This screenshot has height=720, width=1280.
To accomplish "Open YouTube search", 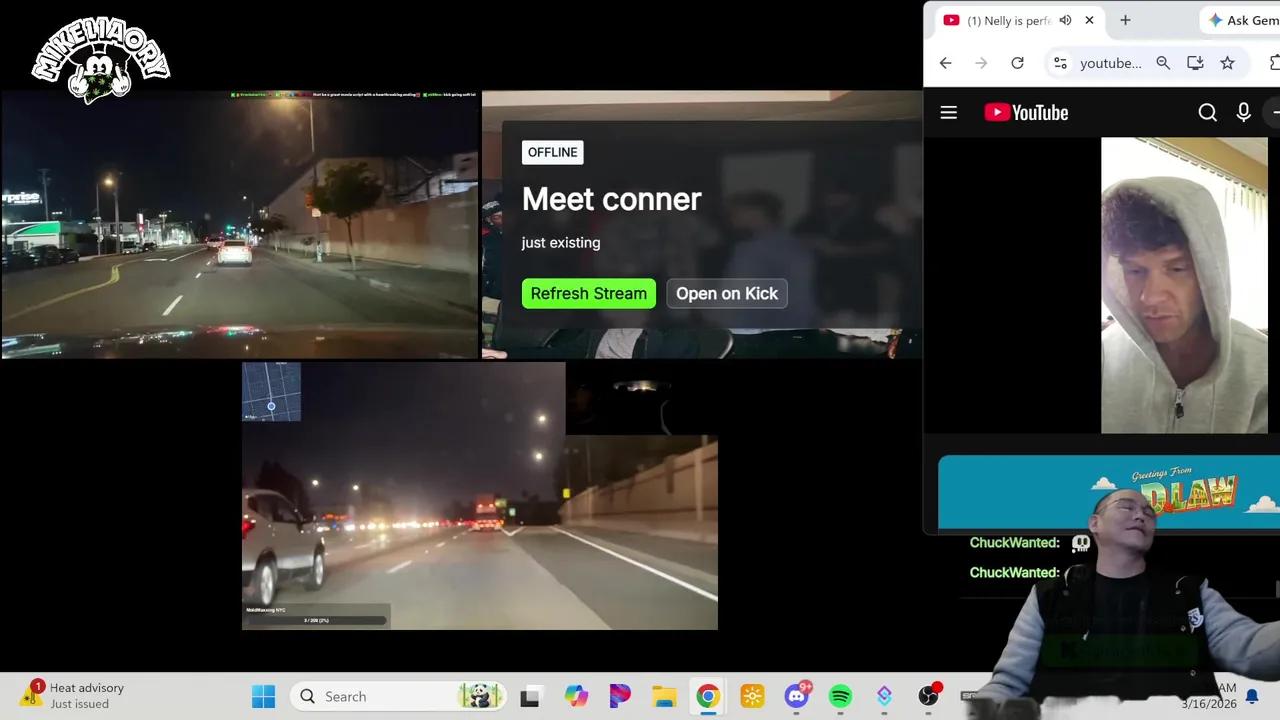I will [1207, 113].
